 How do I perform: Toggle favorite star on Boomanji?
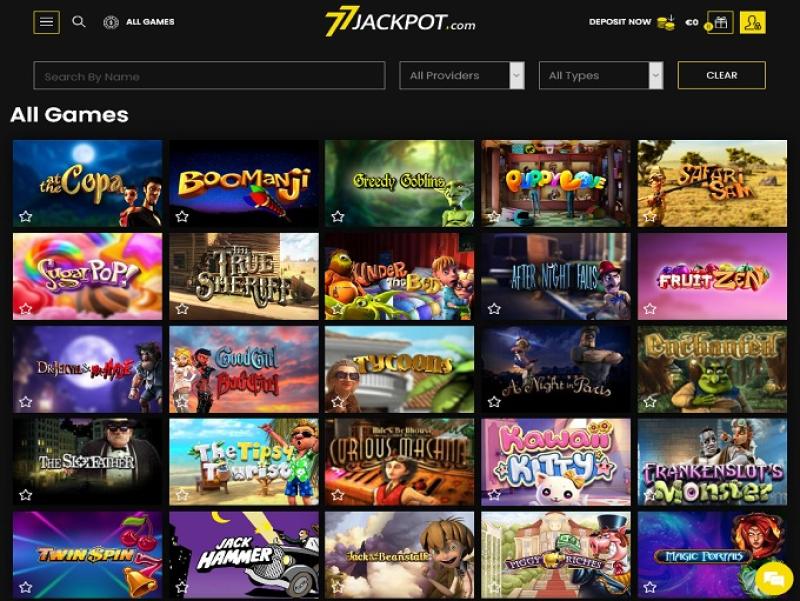tap(182, 216)
